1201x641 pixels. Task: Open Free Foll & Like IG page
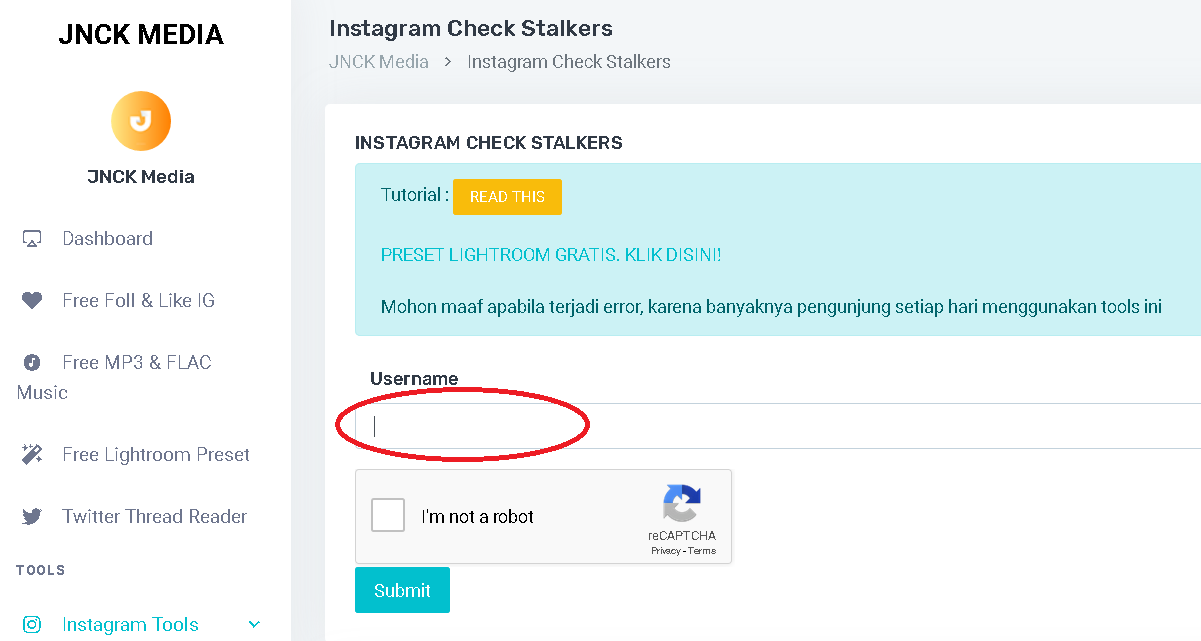(138, 301)
